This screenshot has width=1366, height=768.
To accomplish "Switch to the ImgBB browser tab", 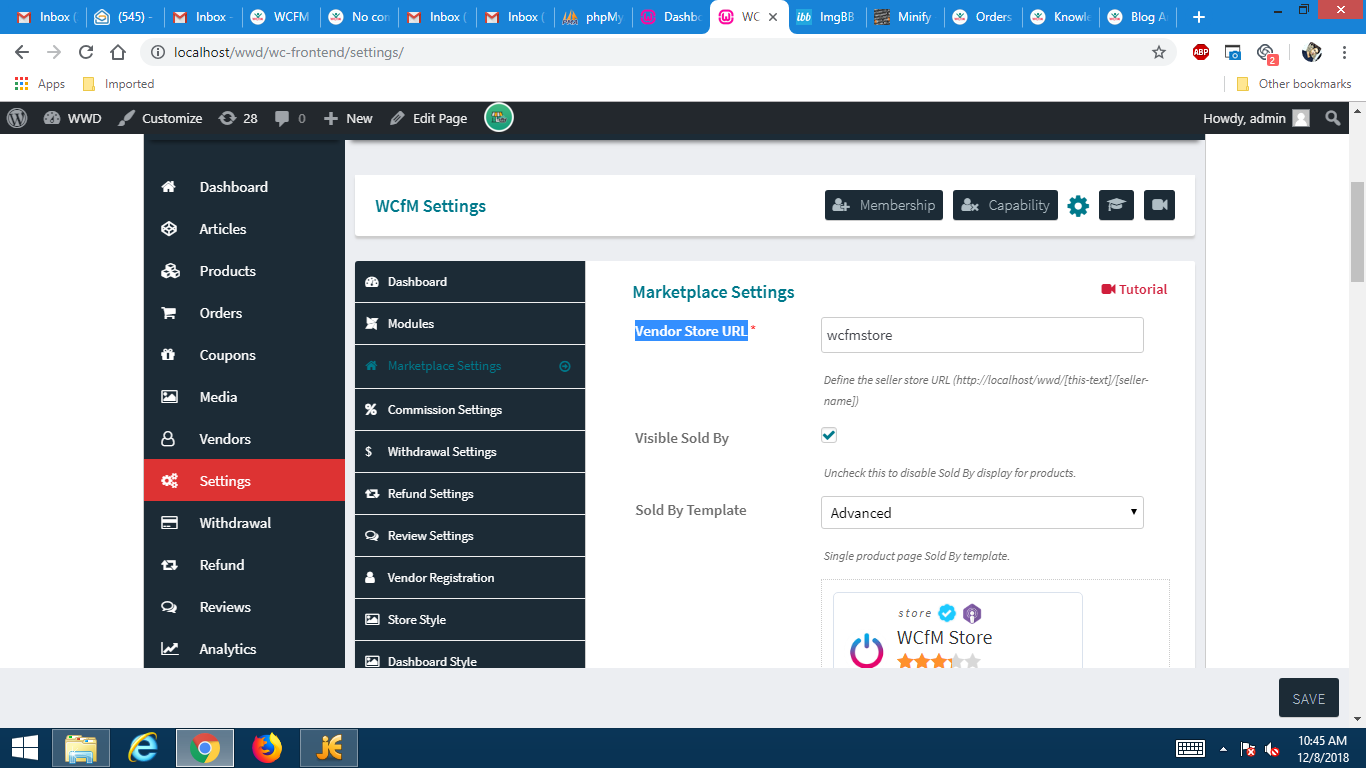I will 827,17.
